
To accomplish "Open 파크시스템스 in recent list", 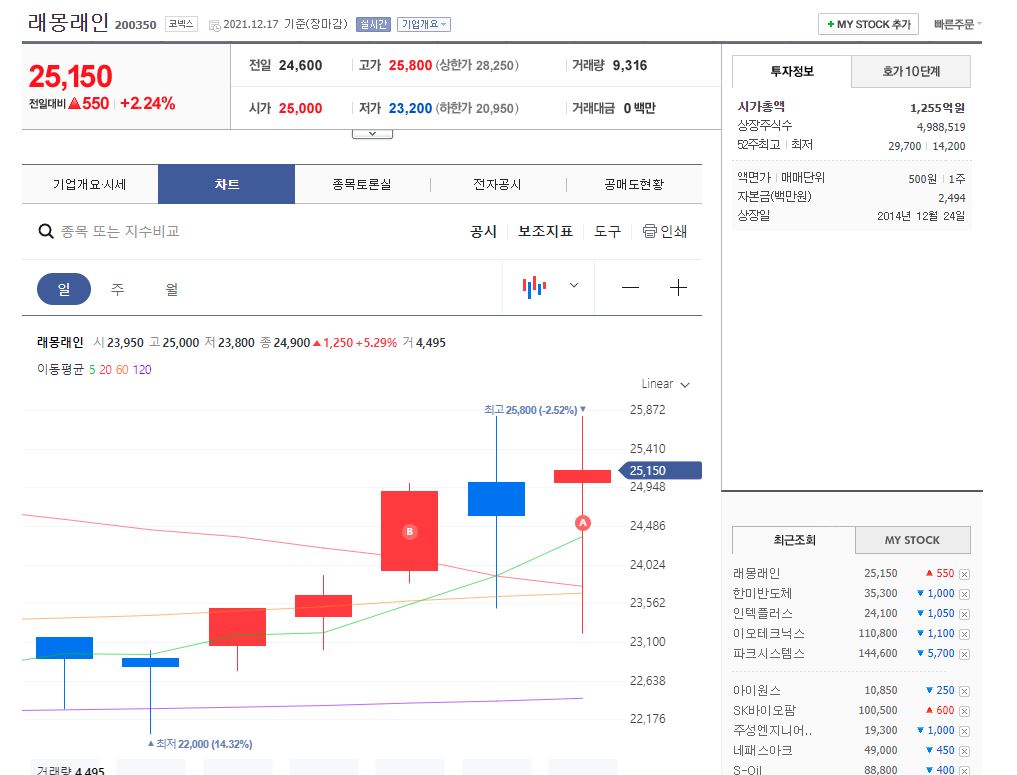I will pyautogui.click(x=769, y=654).
